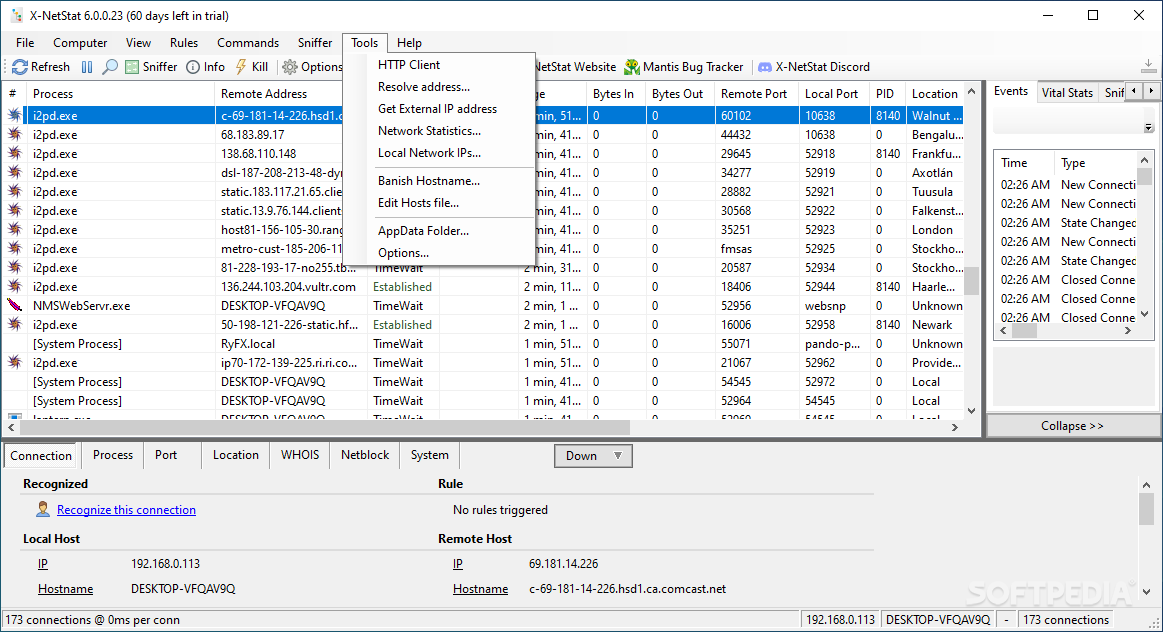Sort by the Remote Port column header

point(757,94)
